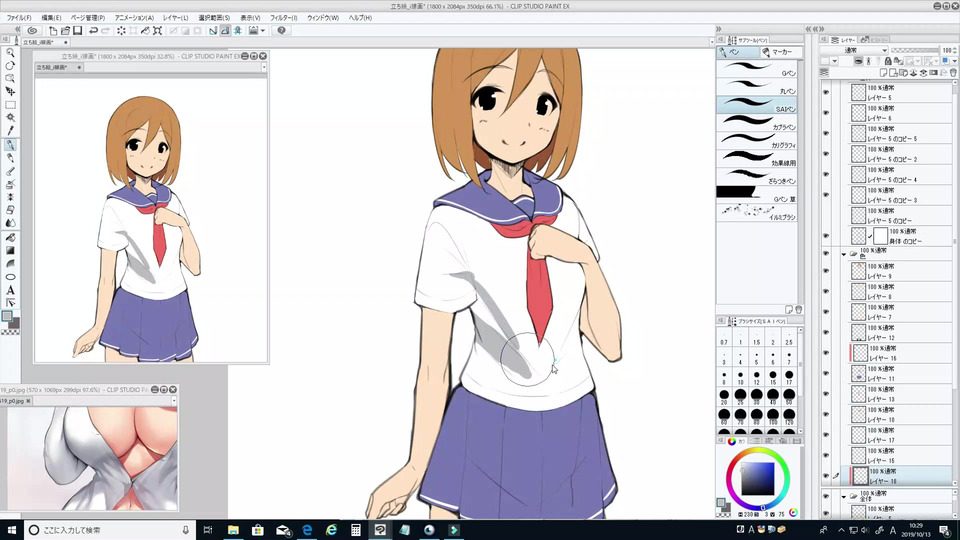Switch to the マーカー sub tool tab

point(779,52)
